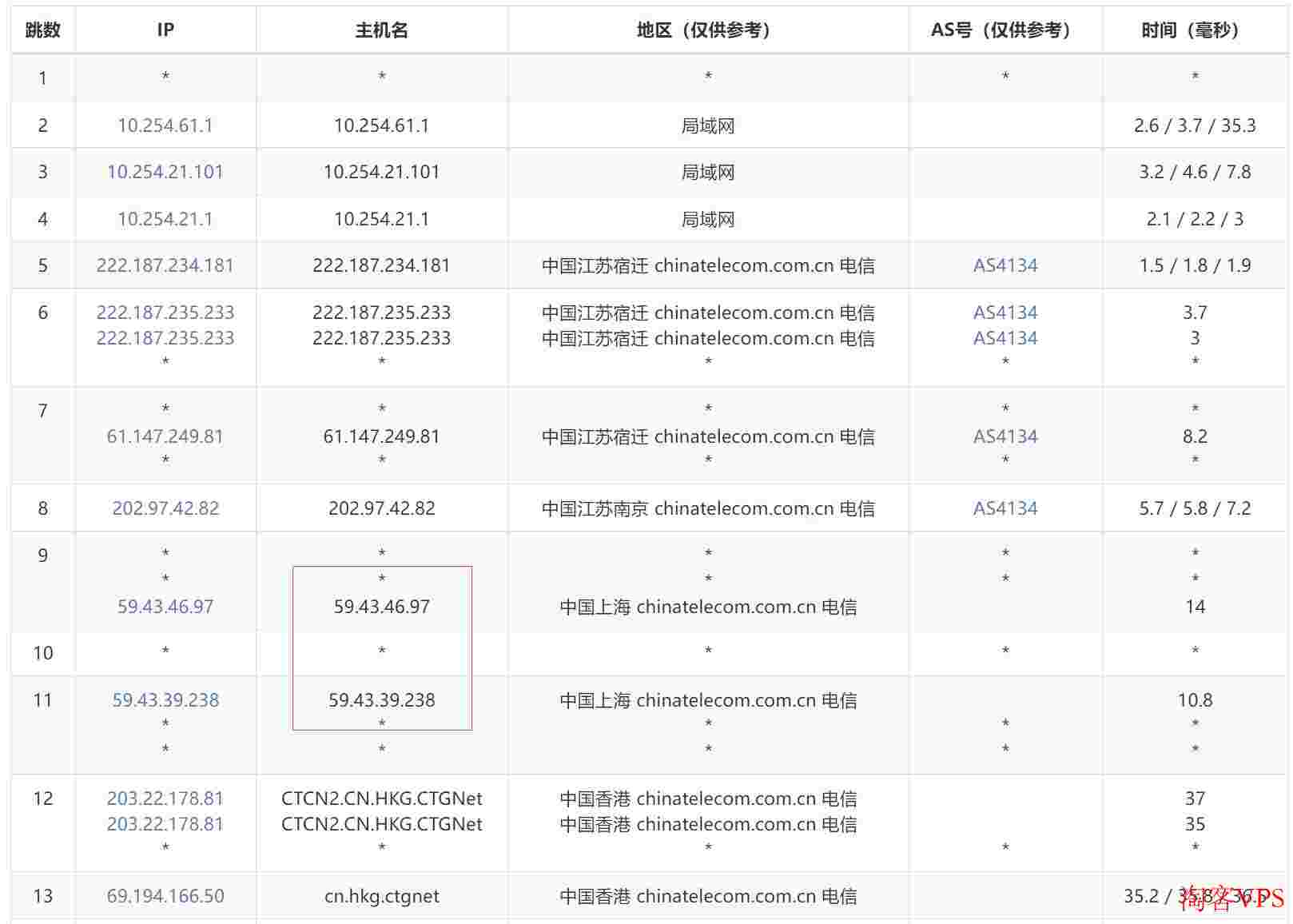
Task: Open IP link 10.254.21.1 in hop 4
Action: pos(165,219)
